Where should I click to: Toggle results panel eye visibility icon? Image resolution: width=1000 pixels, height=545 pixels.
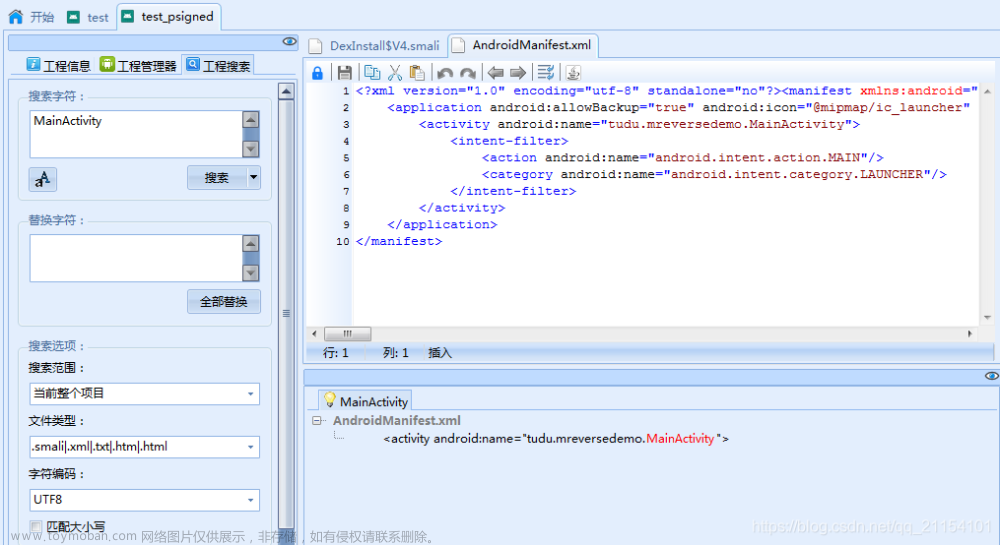click(x=992, y=376)
